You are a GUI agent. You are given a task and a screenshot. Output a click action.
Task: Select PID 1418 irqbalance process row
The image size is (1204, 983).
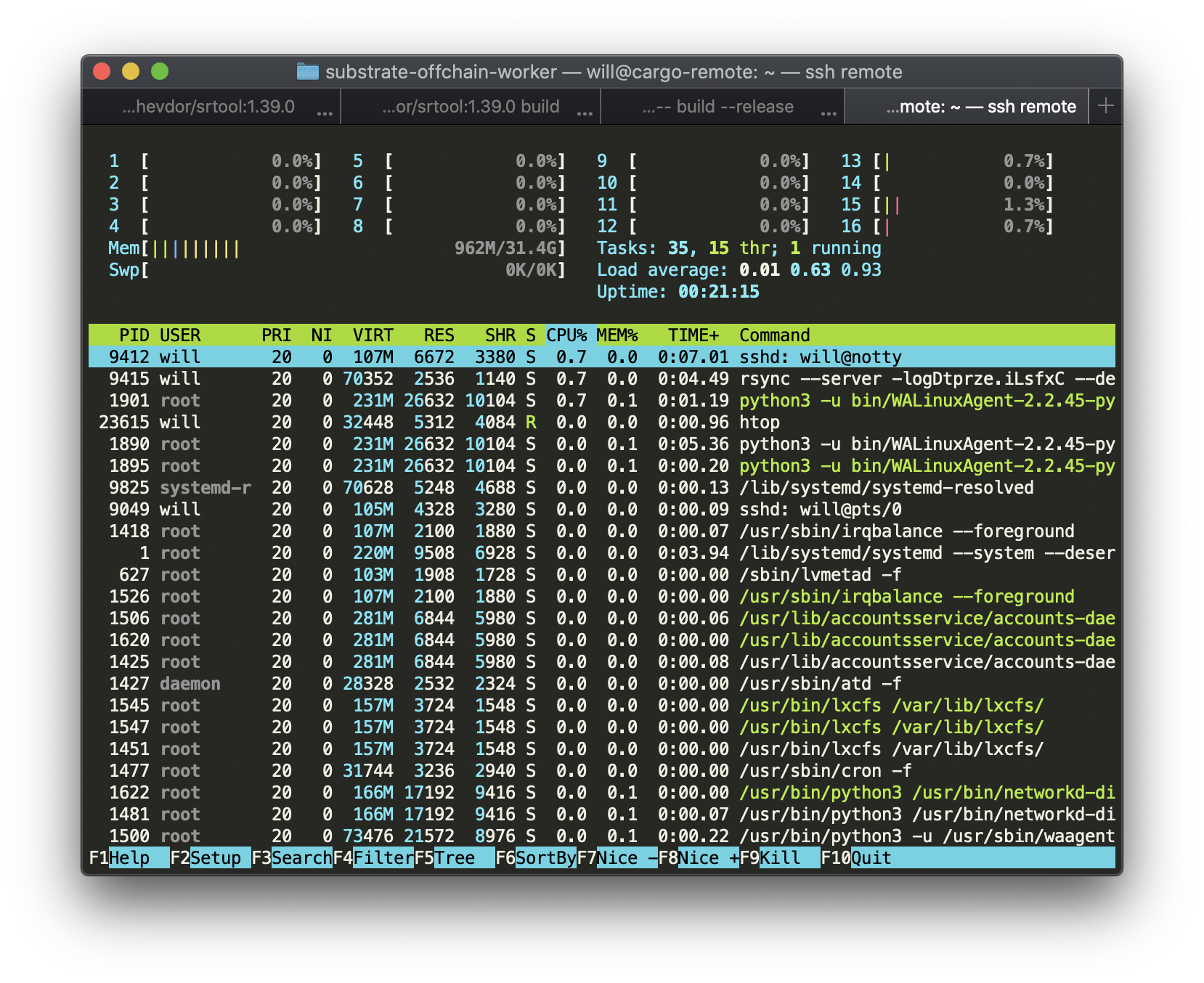tap(602, 531)
